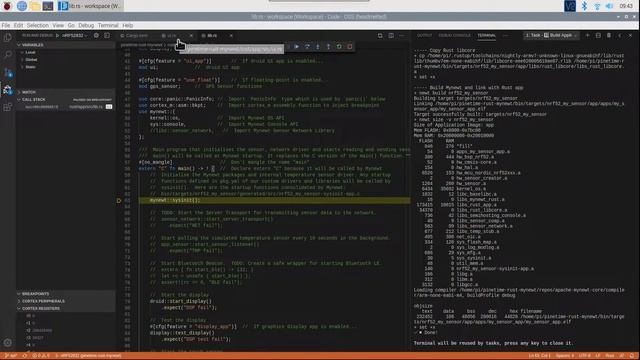Open the Search view in activity bar
This screenshot has width=640, height=360.
[8, 55]
